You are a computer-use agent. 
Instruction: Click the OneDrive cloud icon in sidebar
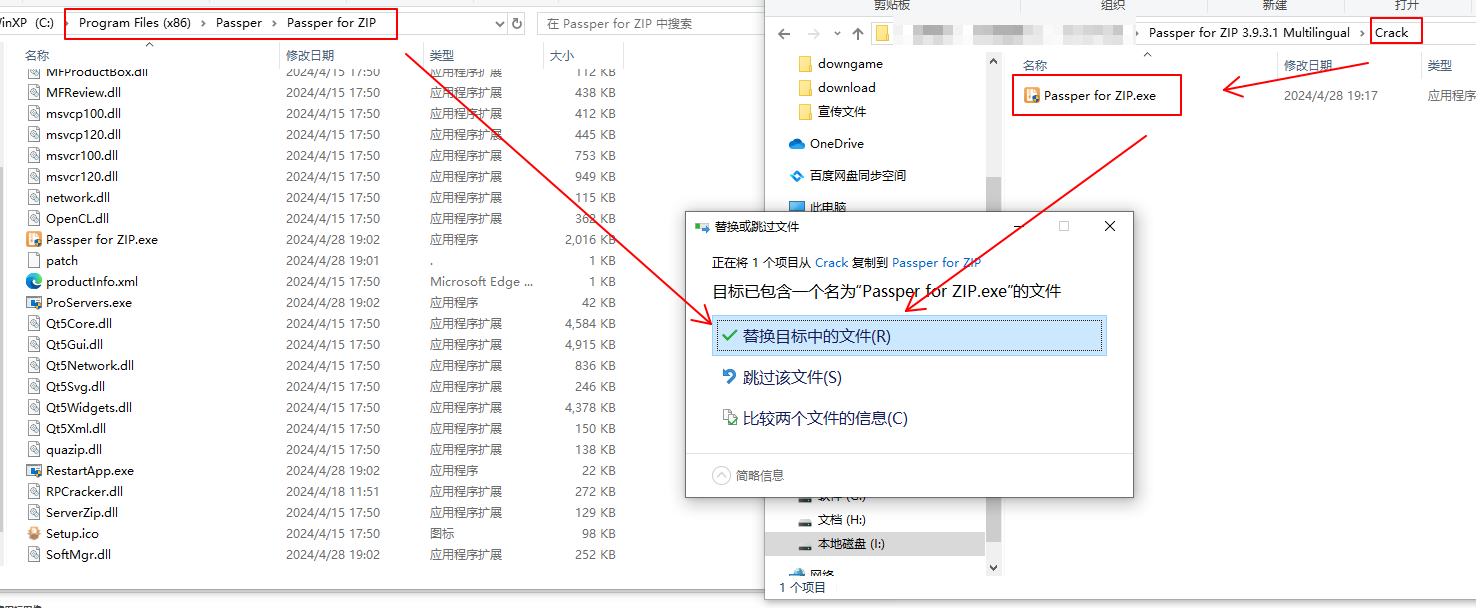[x=797, y=144]
